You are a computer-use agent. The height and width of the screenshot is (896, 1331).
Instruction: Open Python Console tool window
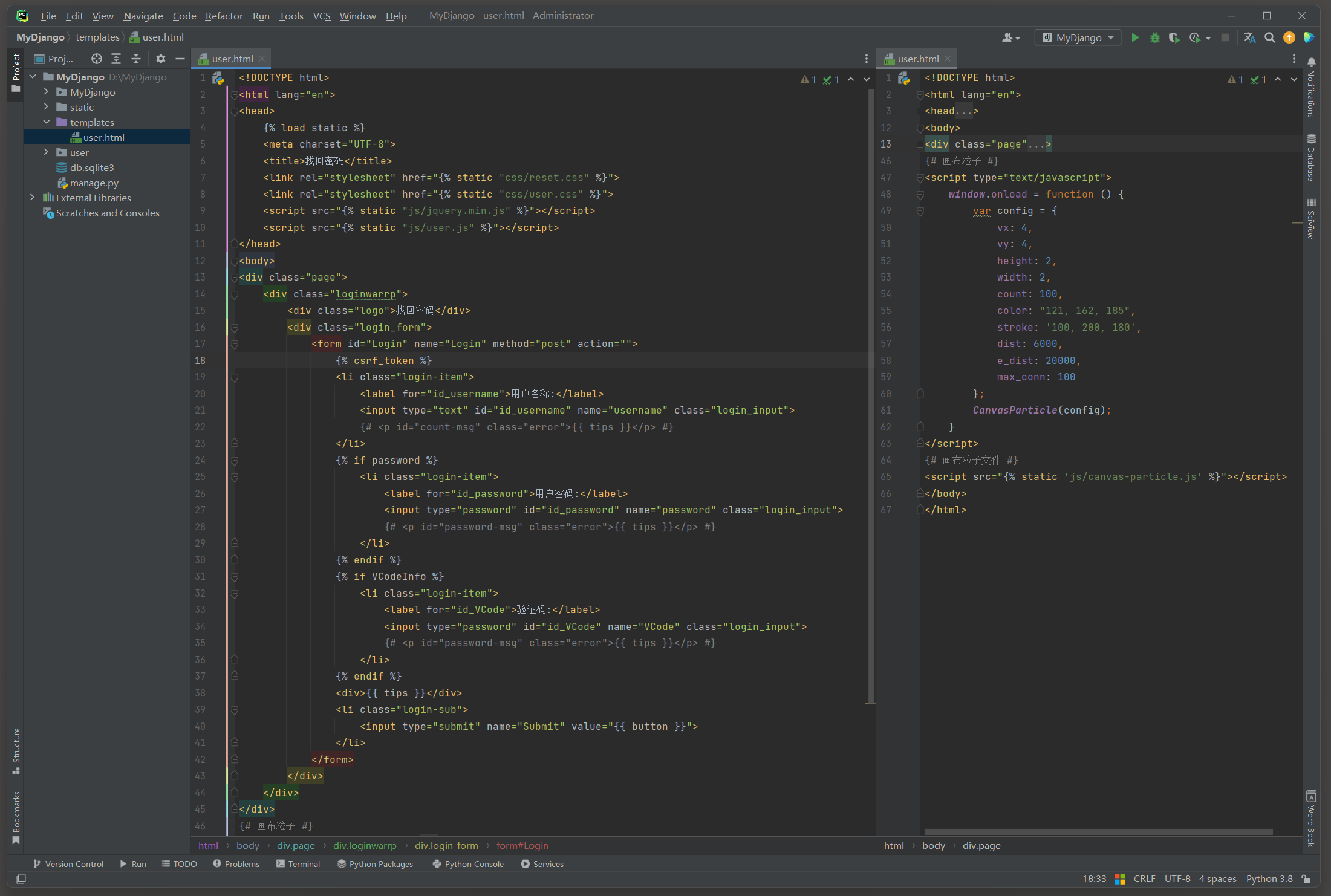coord(468,864)
